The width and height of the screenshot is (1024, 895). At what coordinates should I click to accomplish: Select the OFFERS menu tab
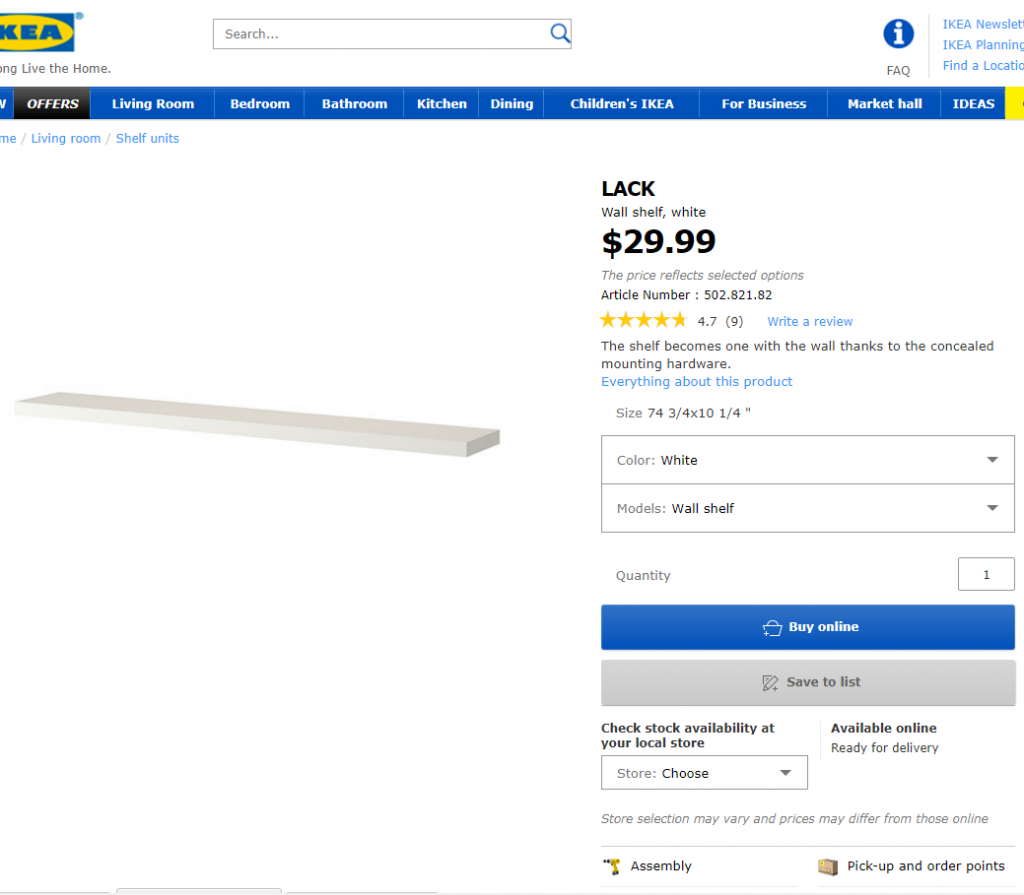[53, 104]
